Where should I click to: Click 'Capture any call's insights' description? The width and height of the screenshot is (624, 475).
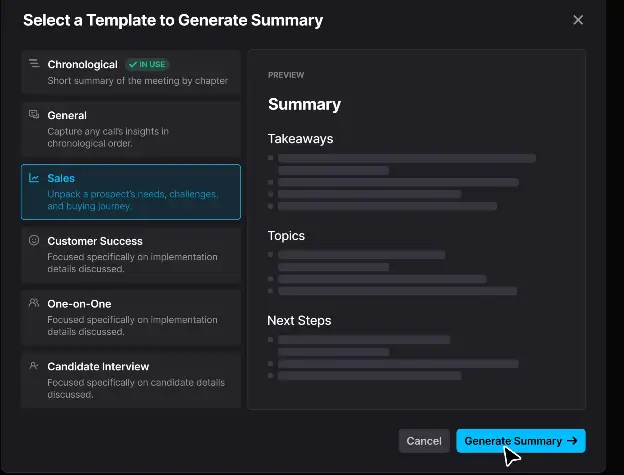coord(108,137)
